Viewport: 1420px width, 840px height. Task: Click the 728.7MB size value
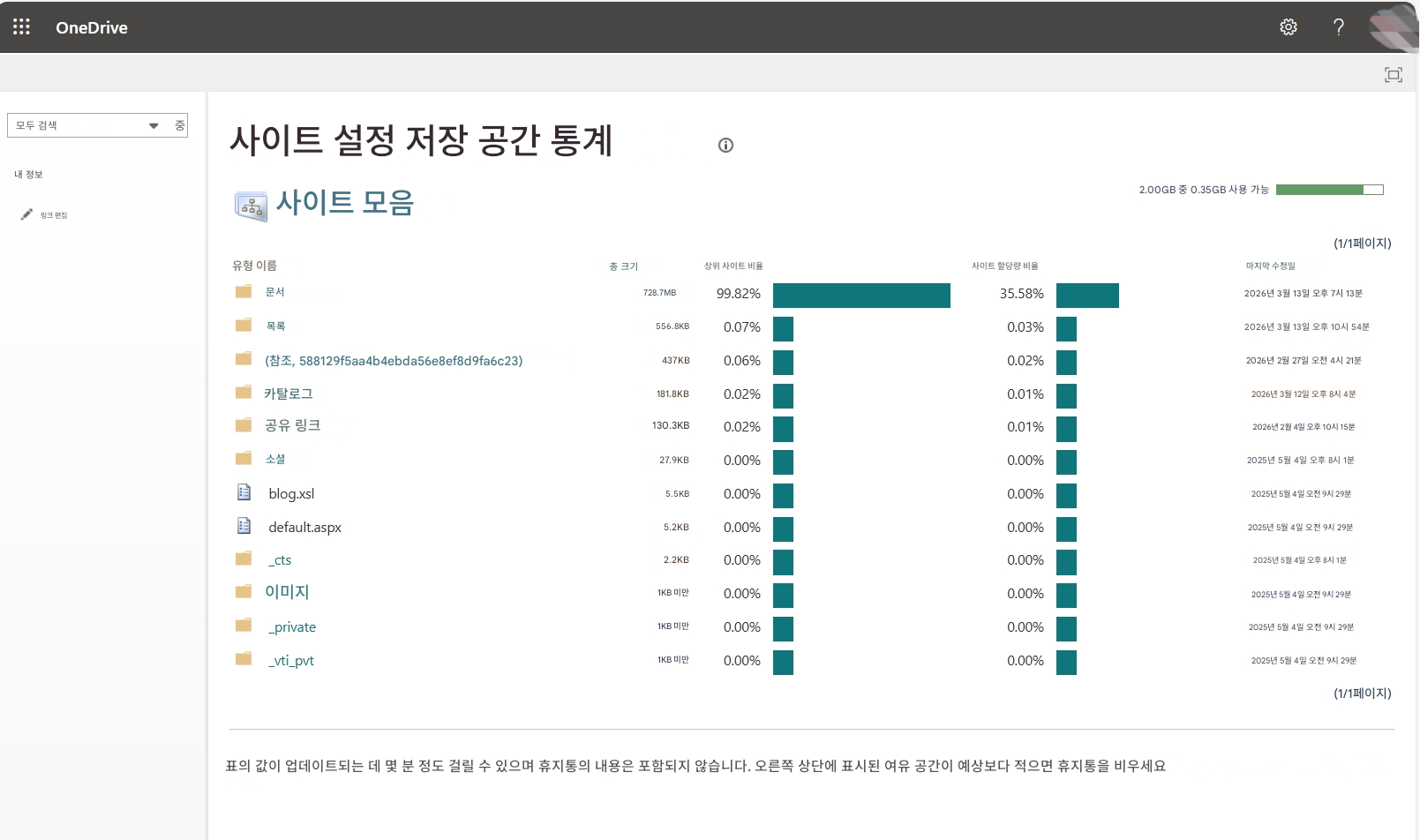pos(659,293)
